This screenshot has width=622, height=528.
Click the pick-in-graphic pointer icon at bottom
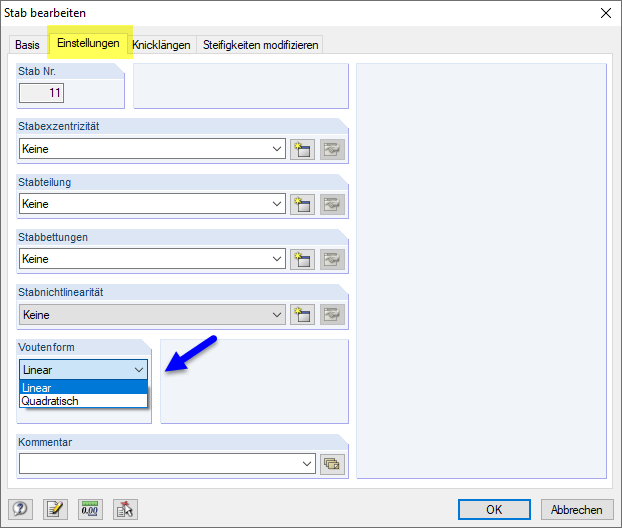tap(125, 509)
